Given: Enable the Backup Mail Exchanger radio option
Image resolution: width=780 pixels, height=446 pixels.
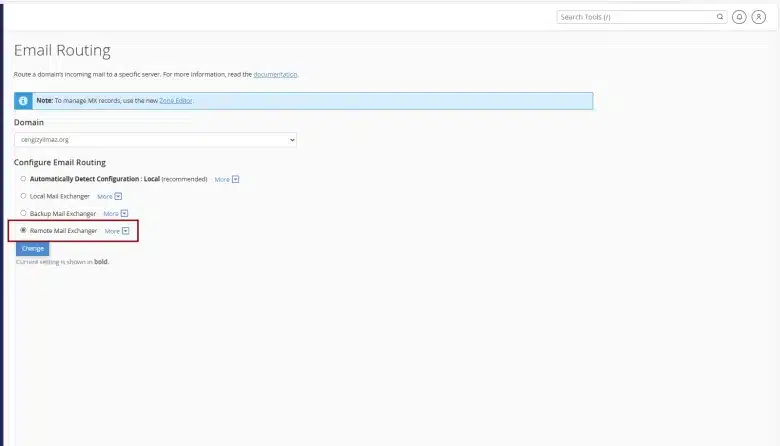Looking at the screenshot, I should pos(23,213).
